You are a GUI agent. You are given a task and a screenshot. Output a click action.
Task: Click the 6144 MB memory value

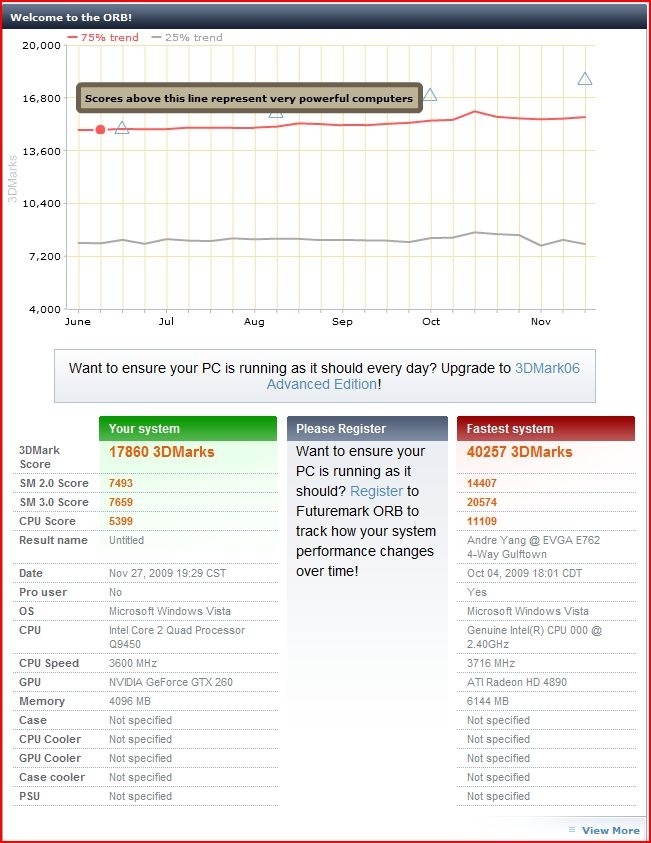click(x=488, y=701)
